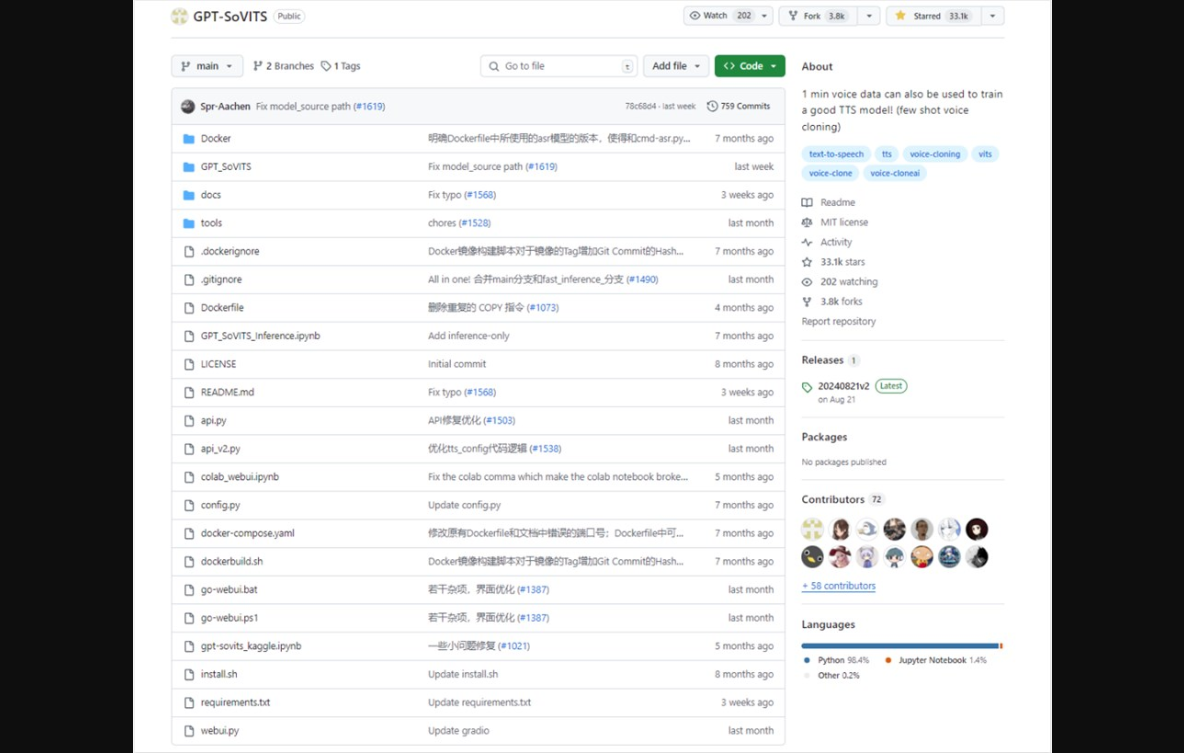This screenshot has height=753, width=1184.
Task: Click the first contributor avatar
Action: pyautogui.click(x=812, y=529)
